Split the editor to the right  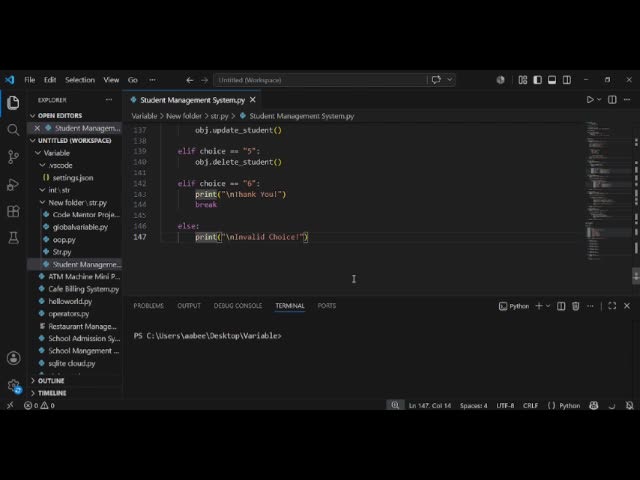[x=612, y=100]
